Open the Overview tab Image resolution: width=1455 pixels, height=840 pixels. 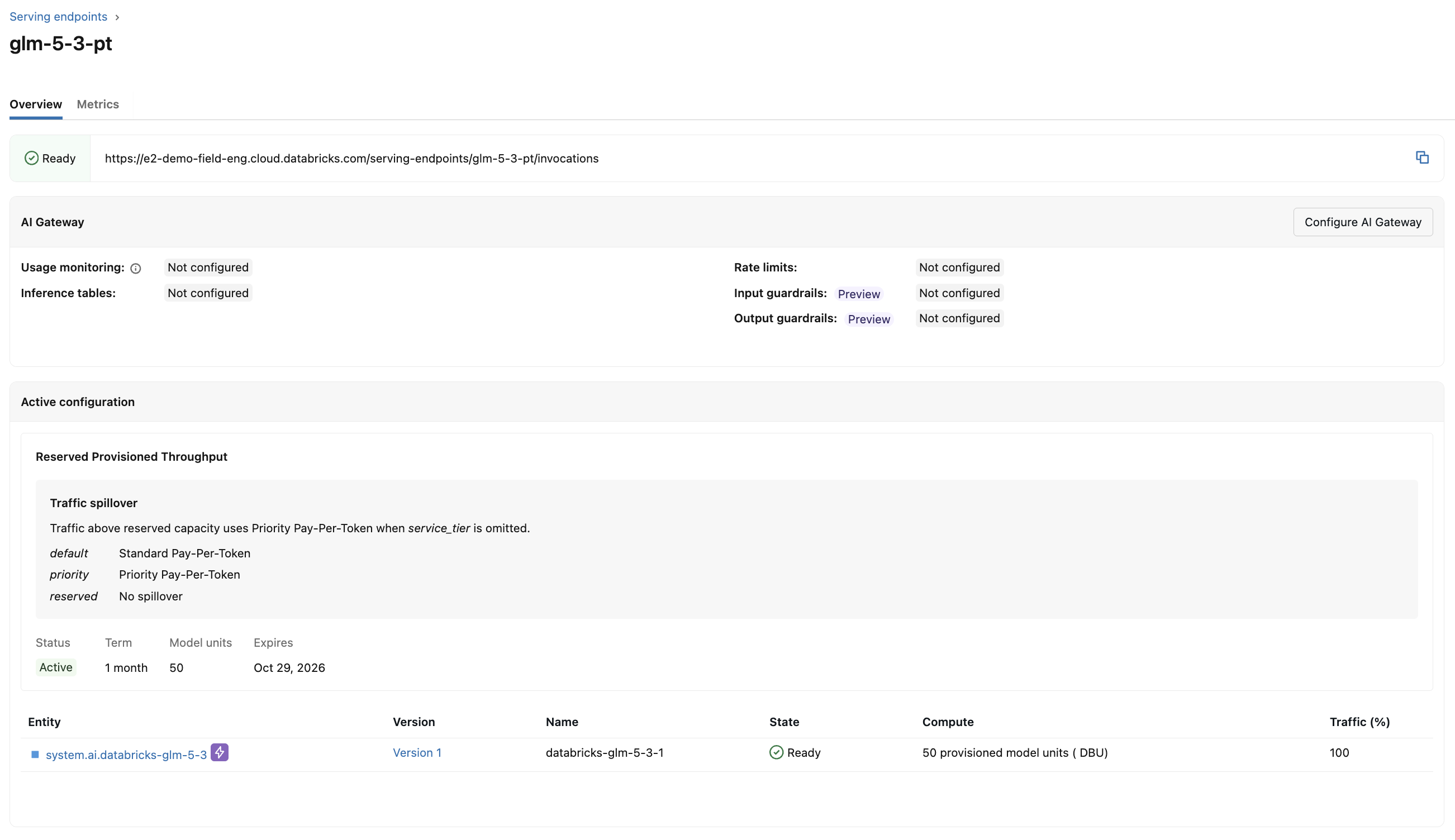pyautogui.click(x=36, y=104)
